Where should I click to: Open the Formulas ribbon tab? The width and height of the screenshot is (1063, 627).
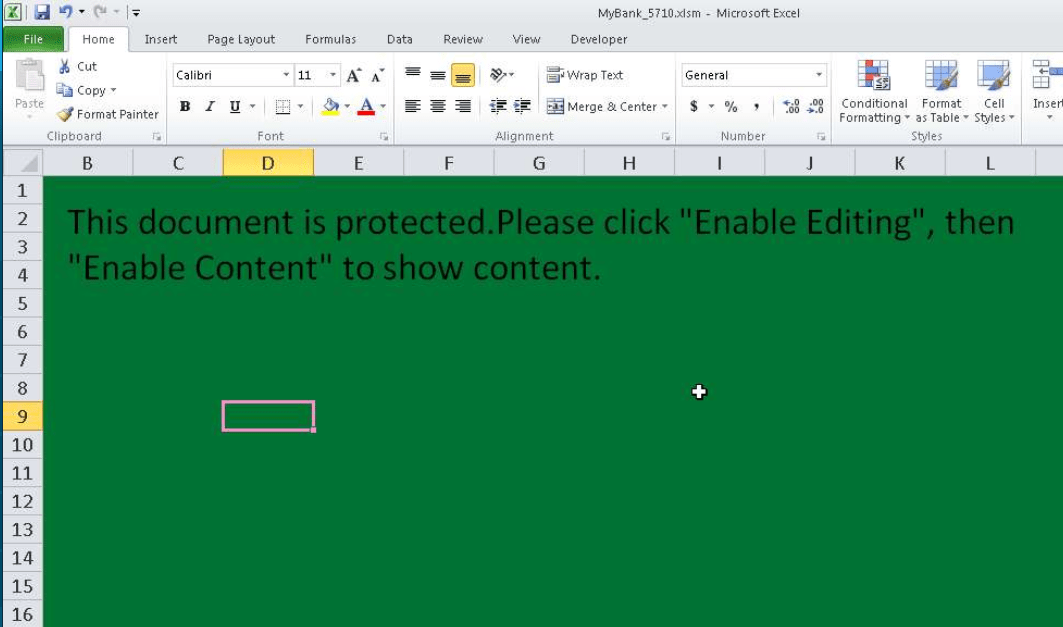[x=330, y=40]
